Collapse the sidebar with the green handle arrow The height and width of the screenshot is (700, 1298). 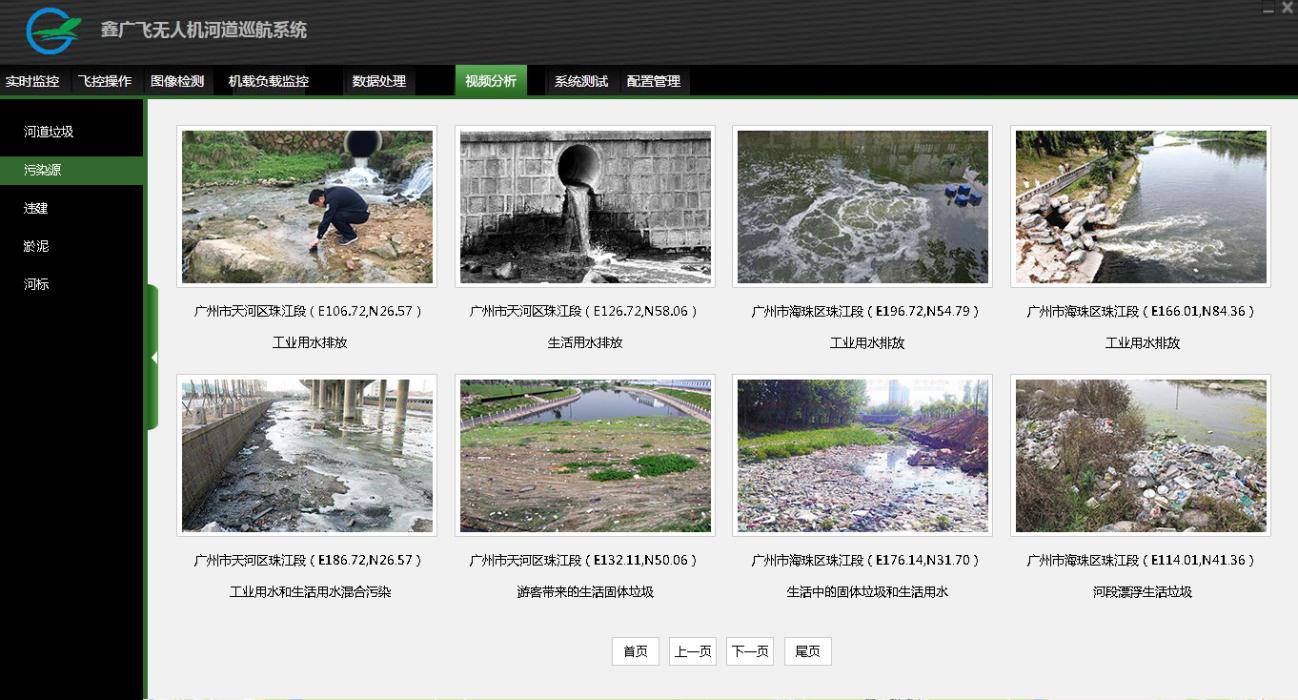coord(153,357)
